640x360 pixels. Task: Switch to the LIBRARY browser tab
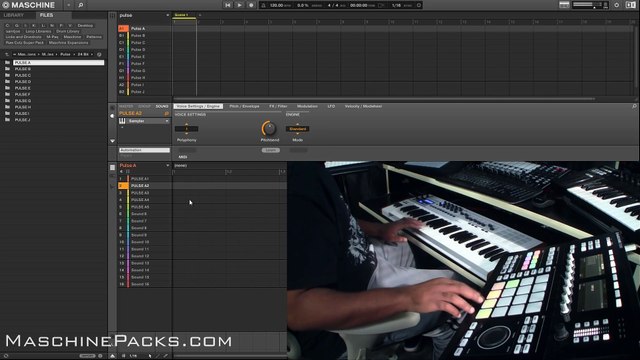(x=13, y=15)
